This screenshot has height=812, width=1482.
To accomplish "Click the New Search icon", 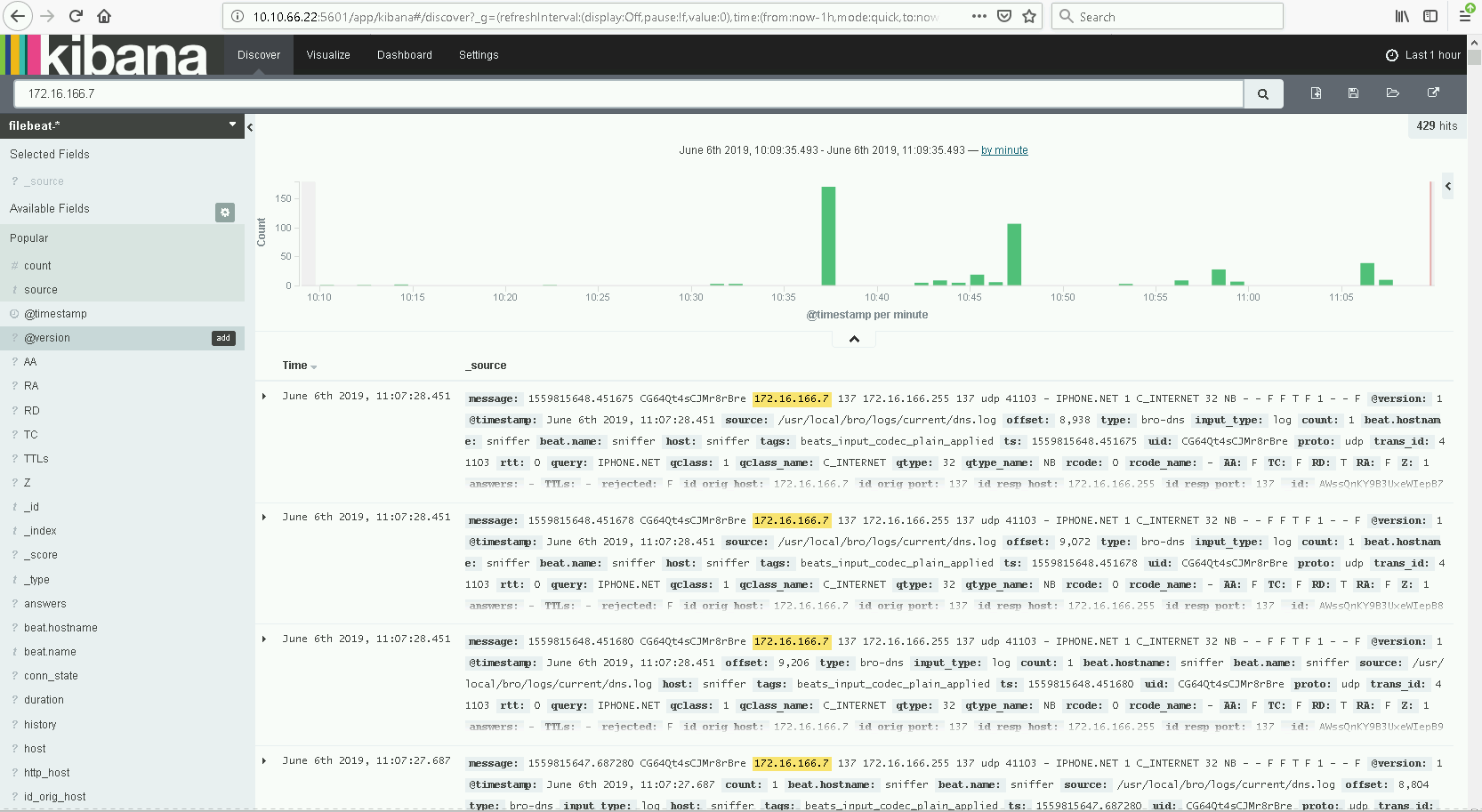I will [1316, 93].
